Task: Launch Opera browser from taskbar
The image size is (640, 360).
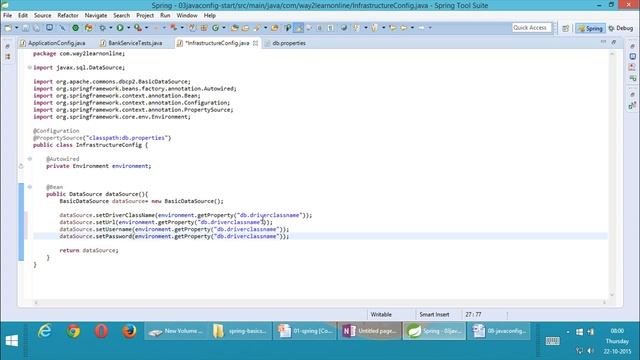Action: (x=102, y=331)
